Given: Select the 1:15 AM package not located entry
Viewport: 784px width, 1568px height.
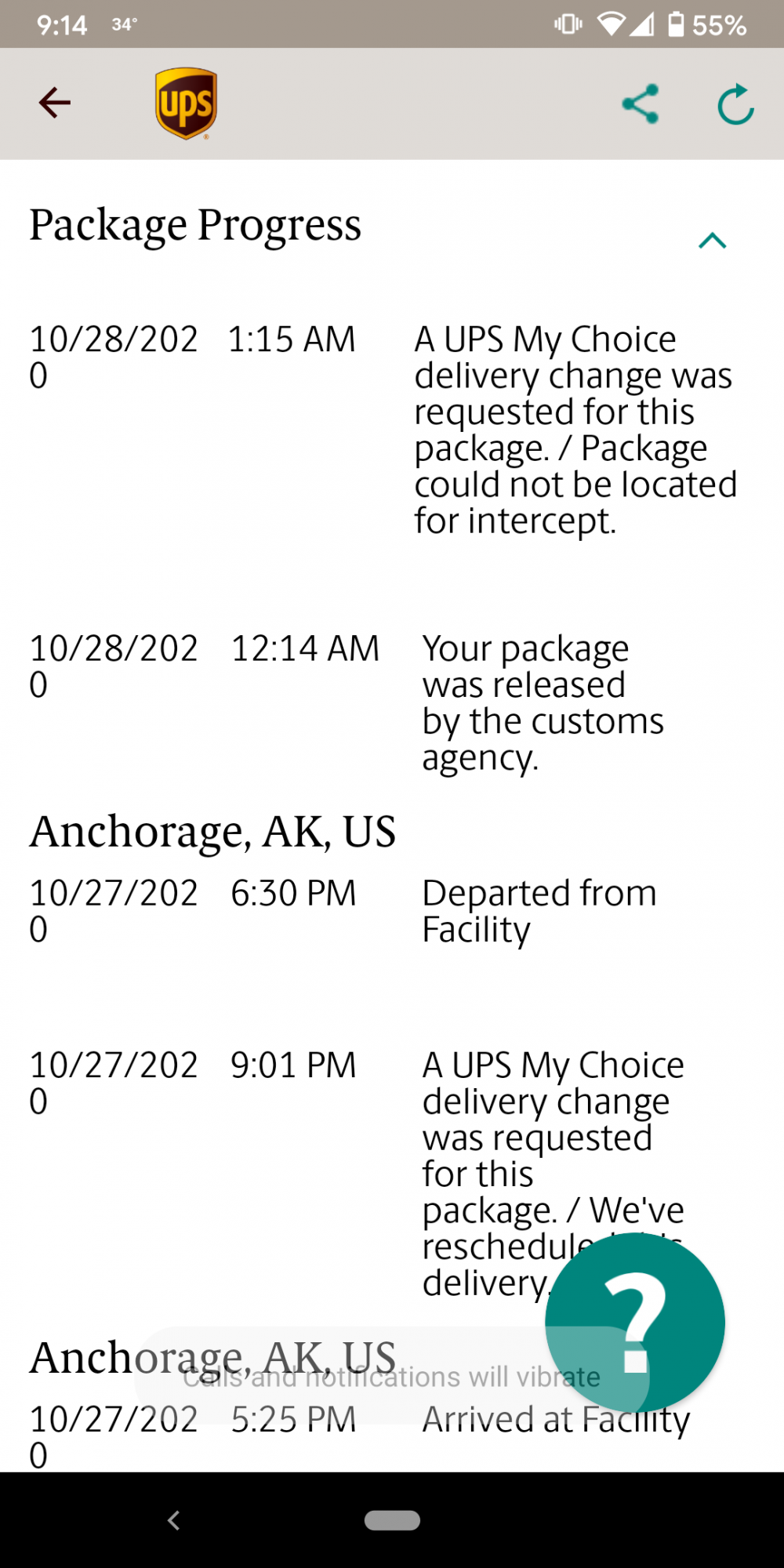Looking at the screenshot, I should [575, 430].
